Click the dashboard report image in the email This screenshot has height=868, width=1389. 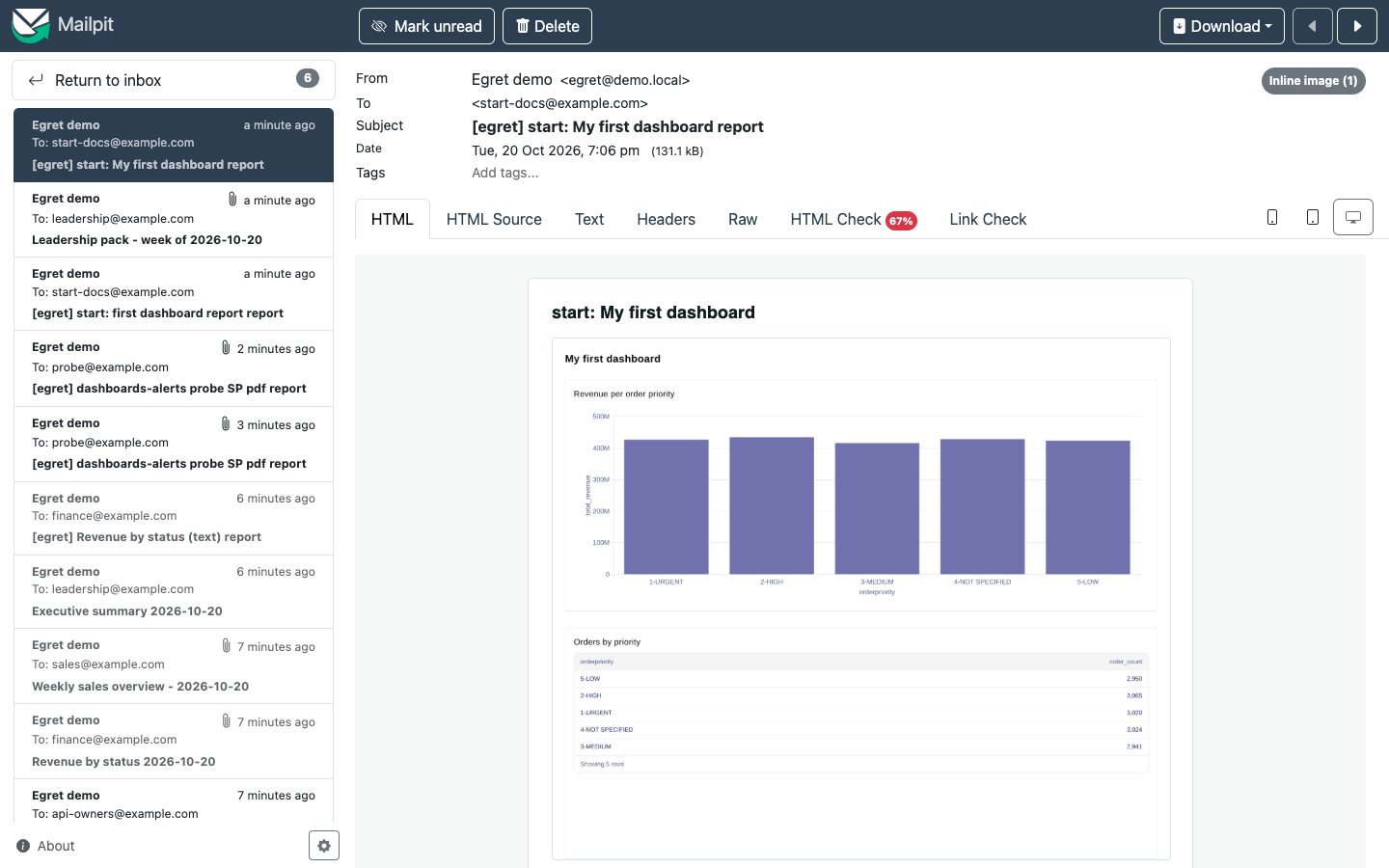(x=860, y=599)
